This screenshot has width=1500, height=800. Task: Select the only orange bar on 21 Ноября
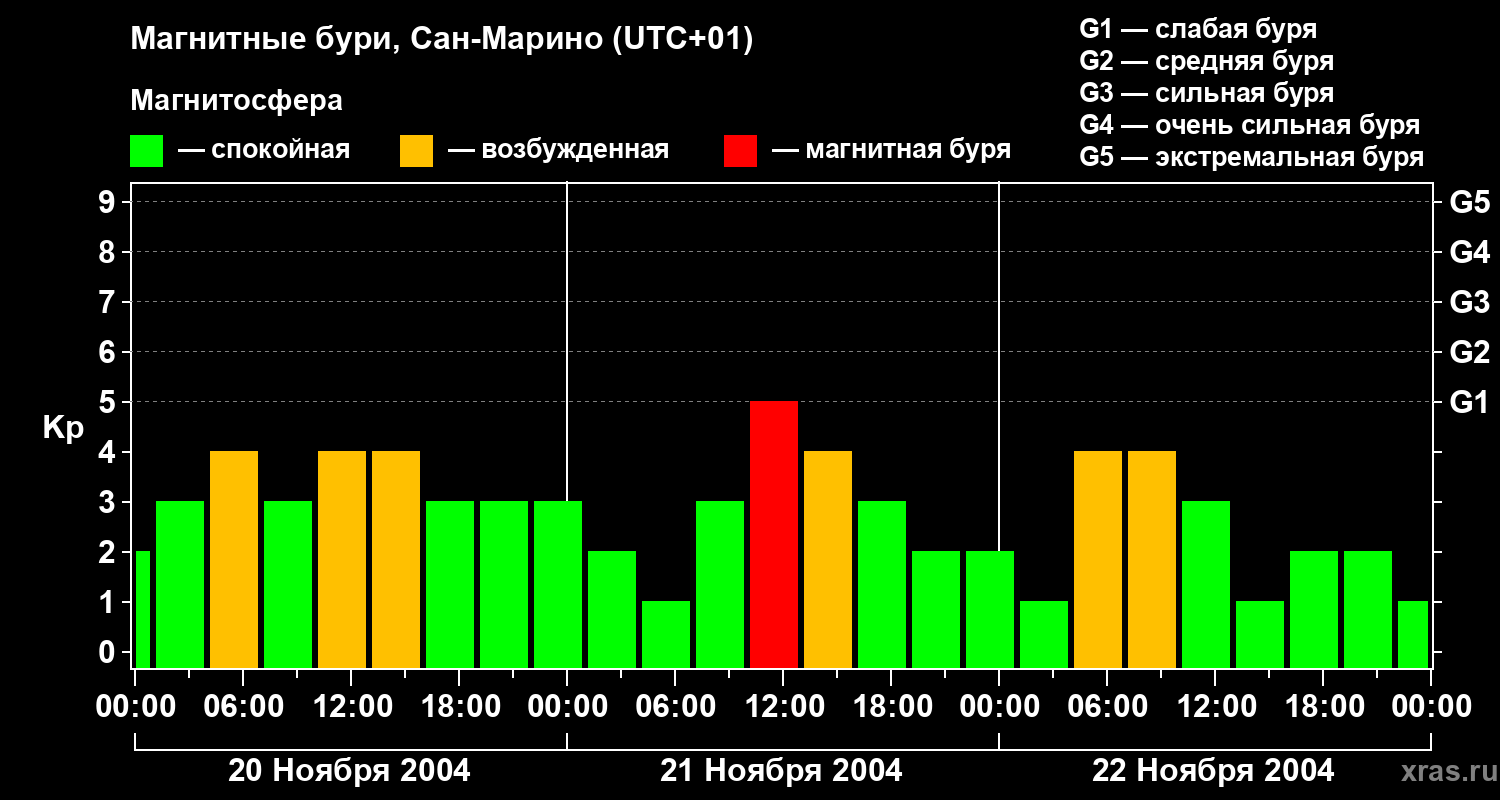point(828,559)
